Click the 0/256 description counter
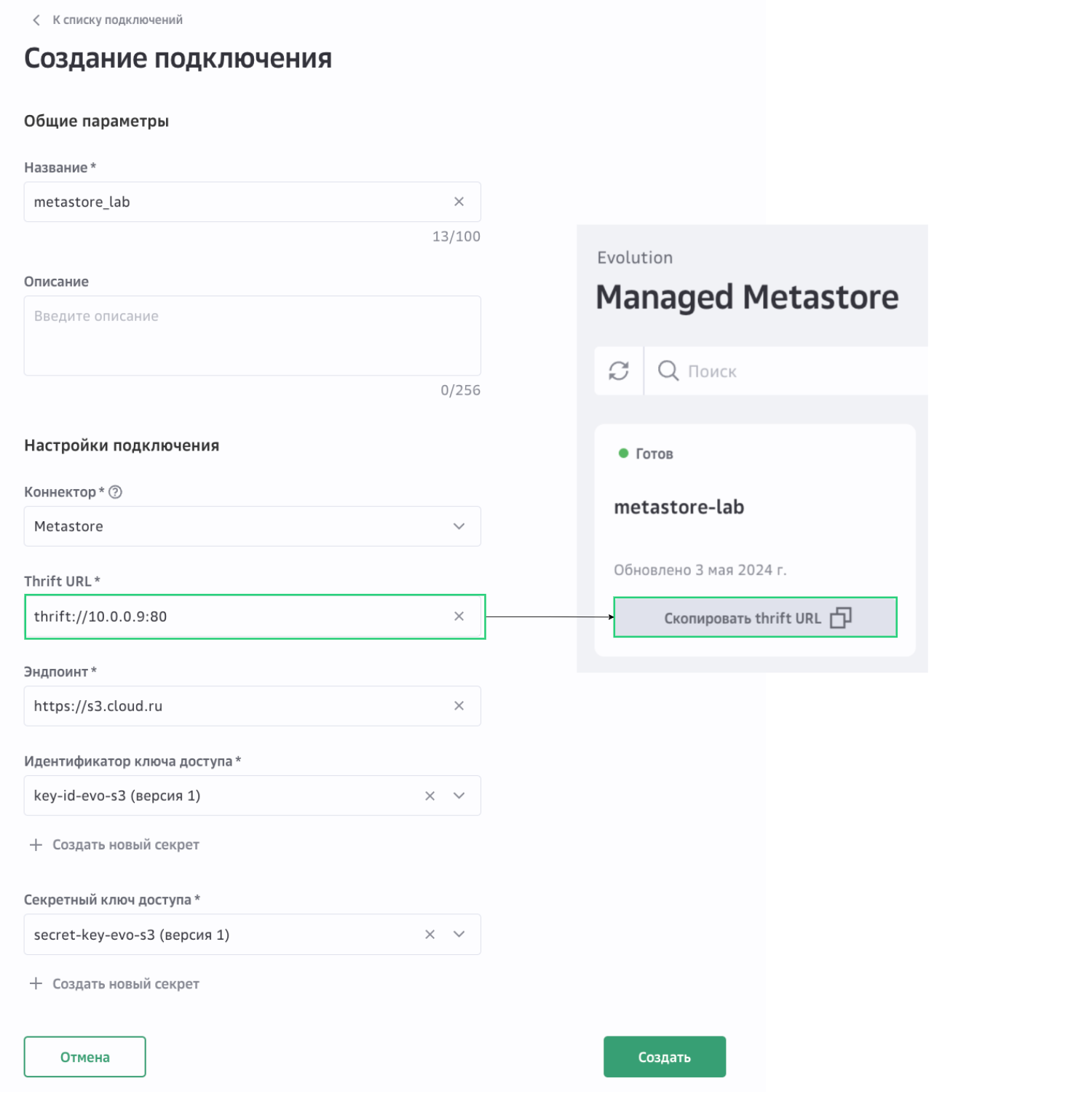The height and width of the screenshot is (1102, 1092). pos(460,390)
